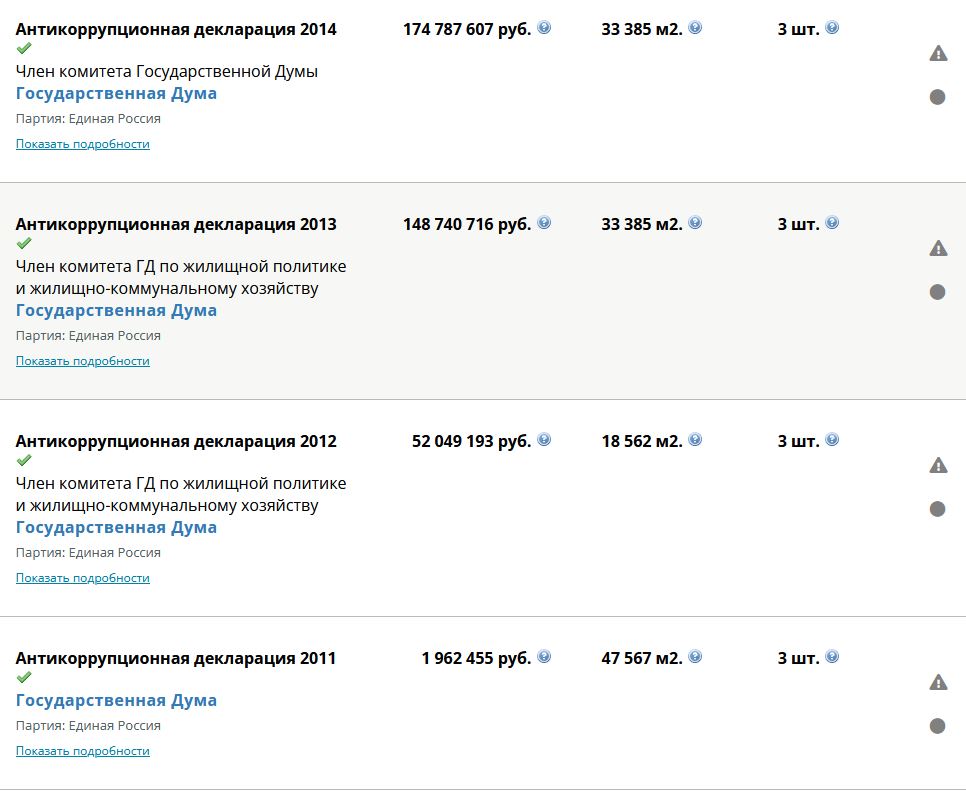
Task: Expand details for 2014 declaration
Action: pyautogui.click(x=83, y=144)
